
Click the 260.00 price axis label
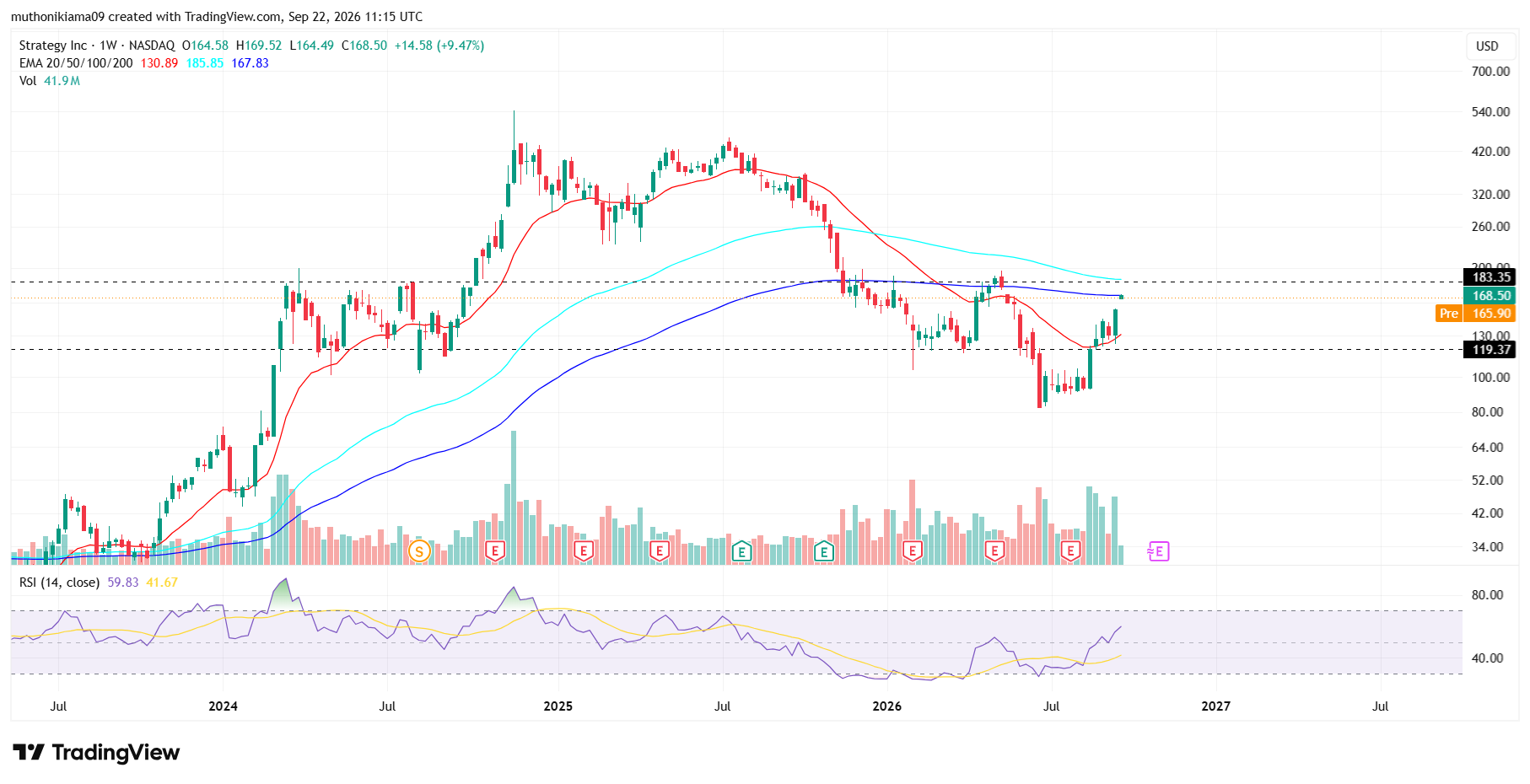1490,227
